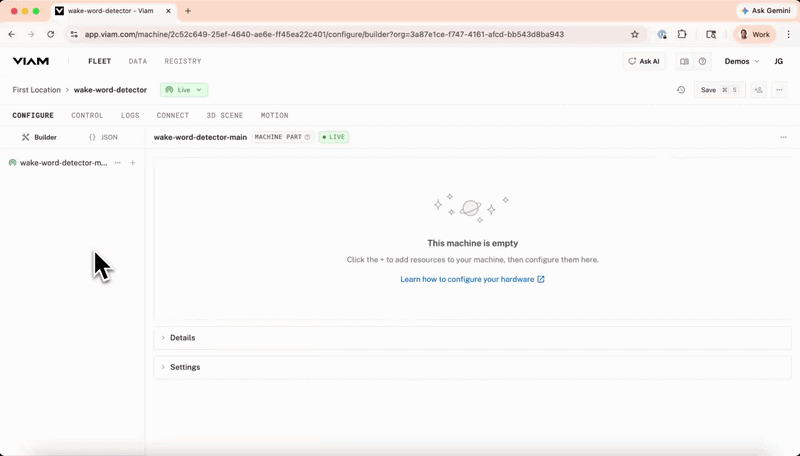This screenshot has height=456, width=800.
Task: Click the MACHINE PART info badge
Action: click(x=283, y=137)
